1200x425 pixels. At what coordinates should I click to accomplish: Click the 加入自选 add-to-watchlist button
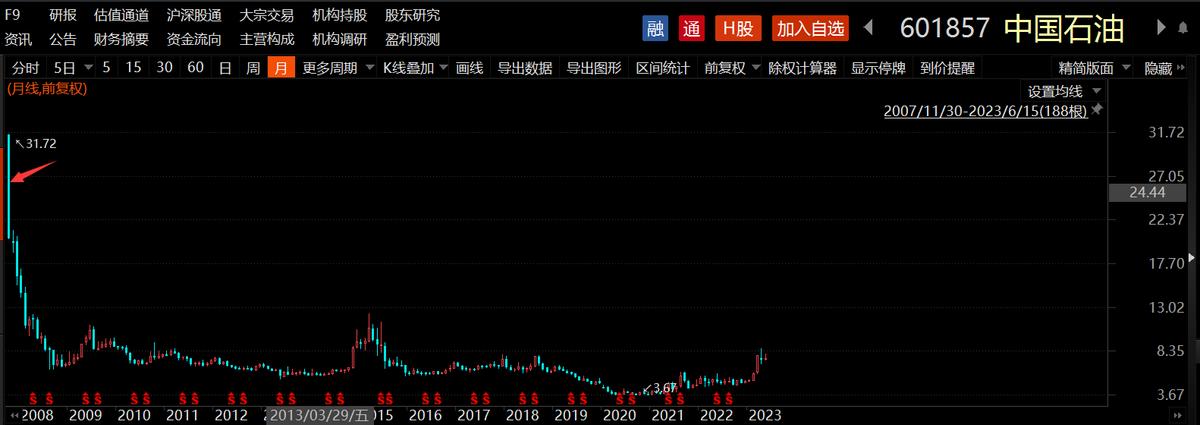(x=810, y=28)
